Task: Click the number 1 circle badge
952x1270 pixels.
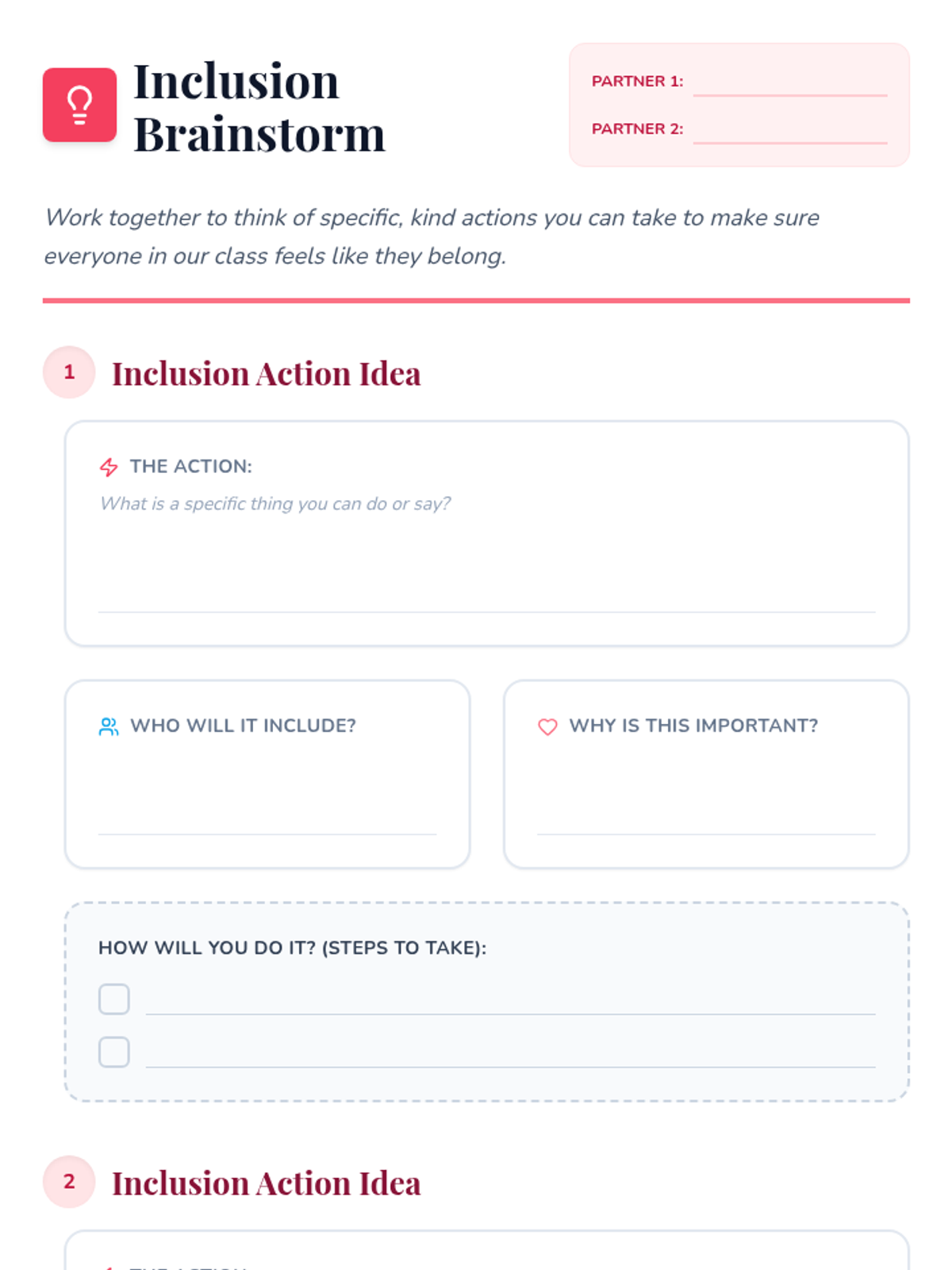Action: [69, 372]
